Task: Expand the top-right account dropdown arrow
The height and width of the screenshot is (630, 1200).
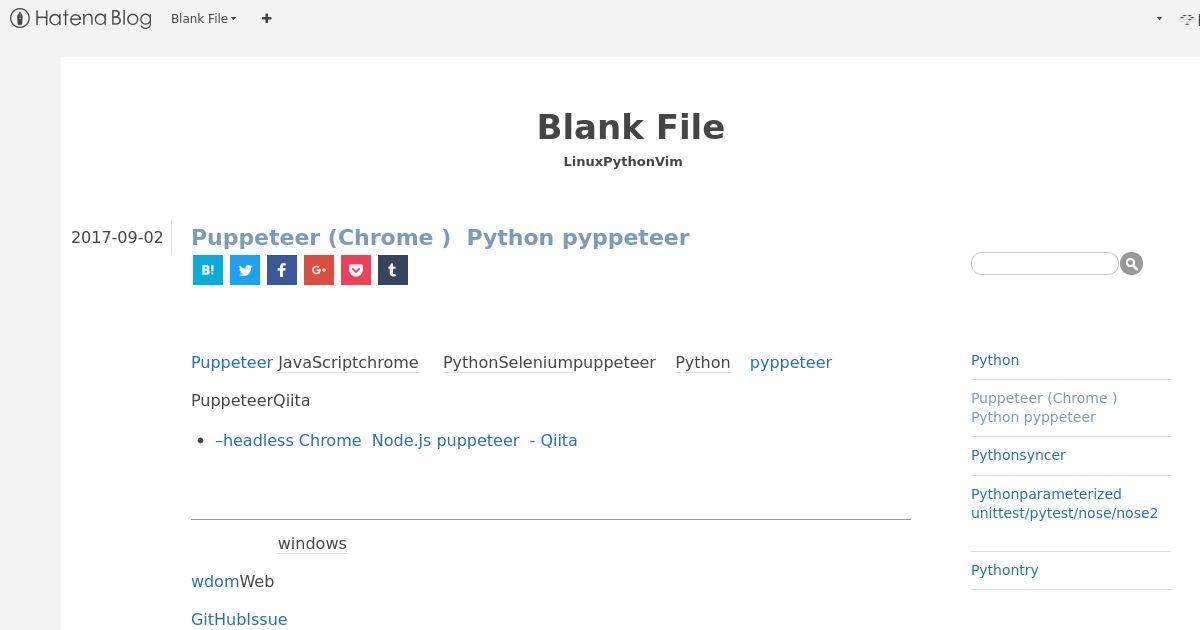Action: (x=1159, y=18)
